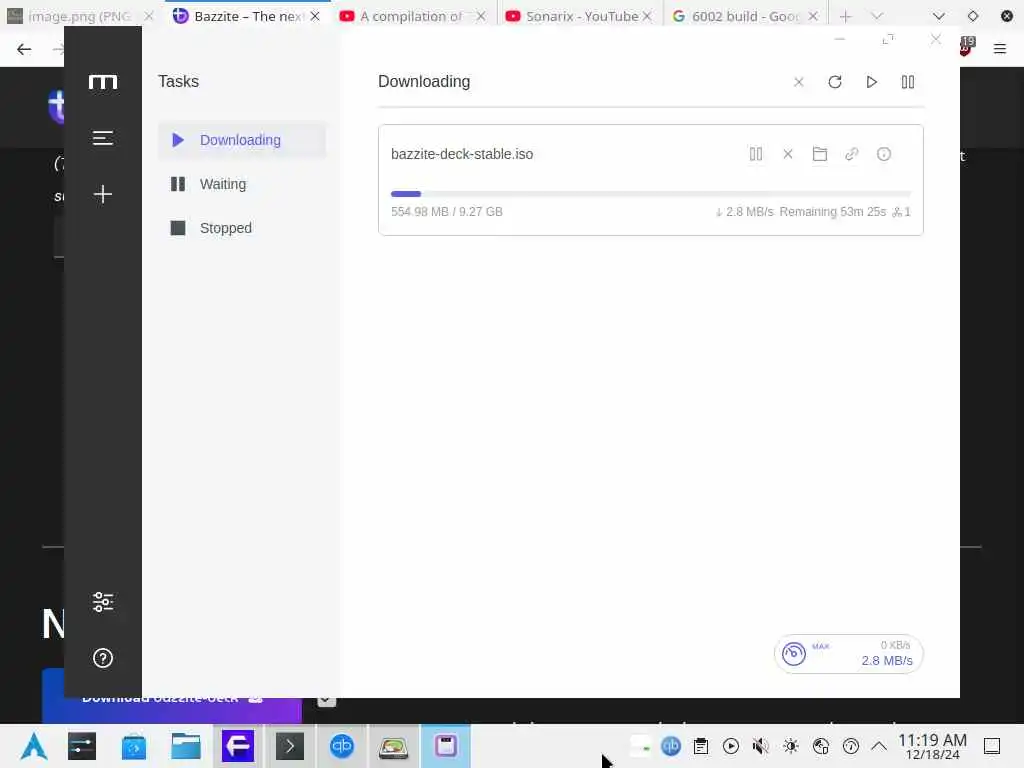Image resolution: width=1024 pixels, height=768 pixels.
Task: Pause all tasks in header toolbar
Action: click(908, 82)
